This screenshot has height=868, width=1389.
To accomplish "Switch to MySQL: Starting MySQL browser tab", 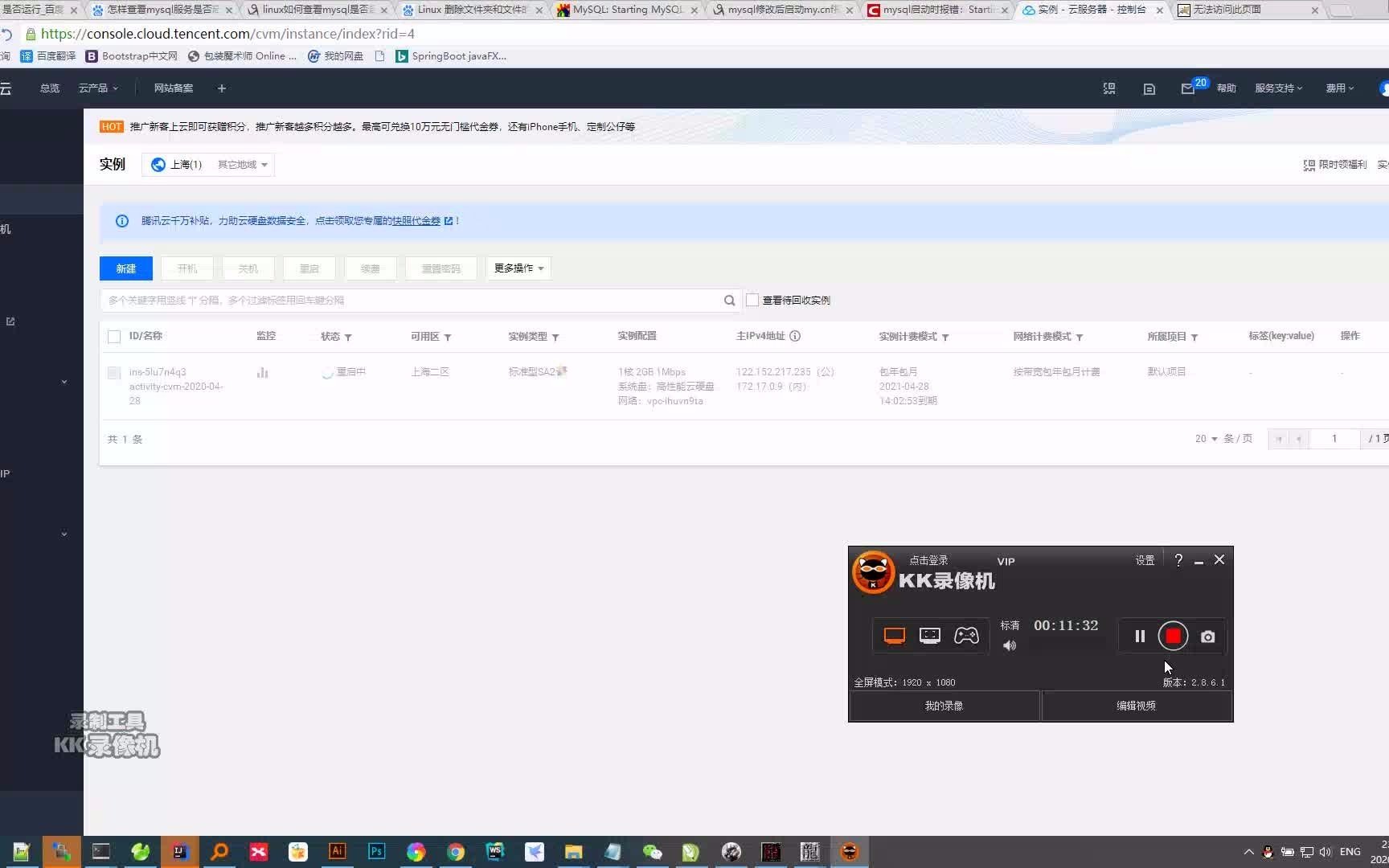I will coord(627,10).
